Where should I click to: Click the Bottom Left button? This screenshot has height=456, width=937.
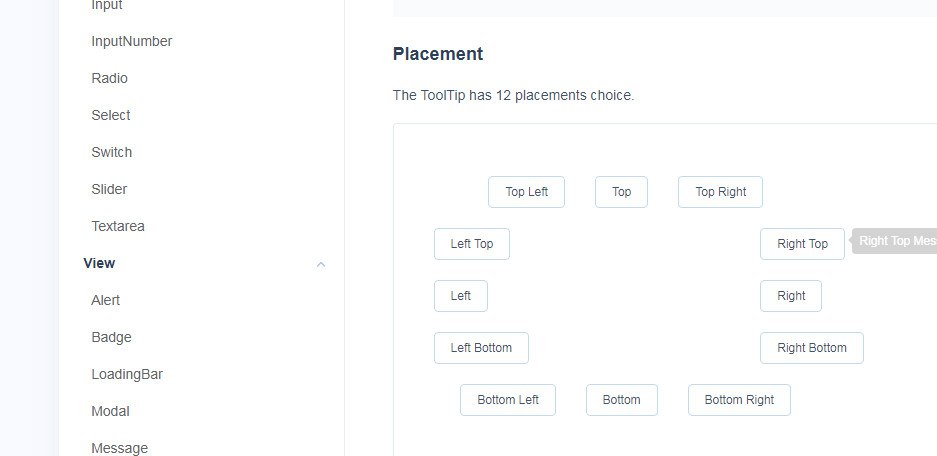507,400
